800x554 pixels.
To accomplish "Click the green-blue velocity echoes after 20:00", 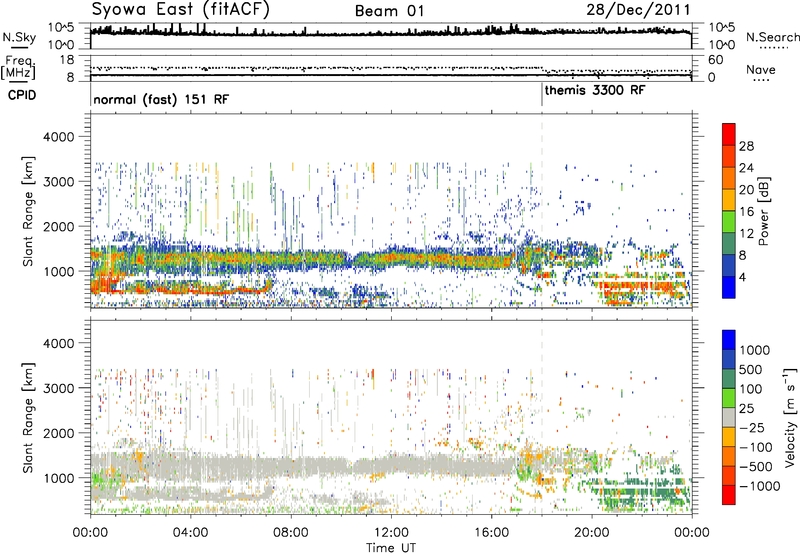I will [642, 492].
